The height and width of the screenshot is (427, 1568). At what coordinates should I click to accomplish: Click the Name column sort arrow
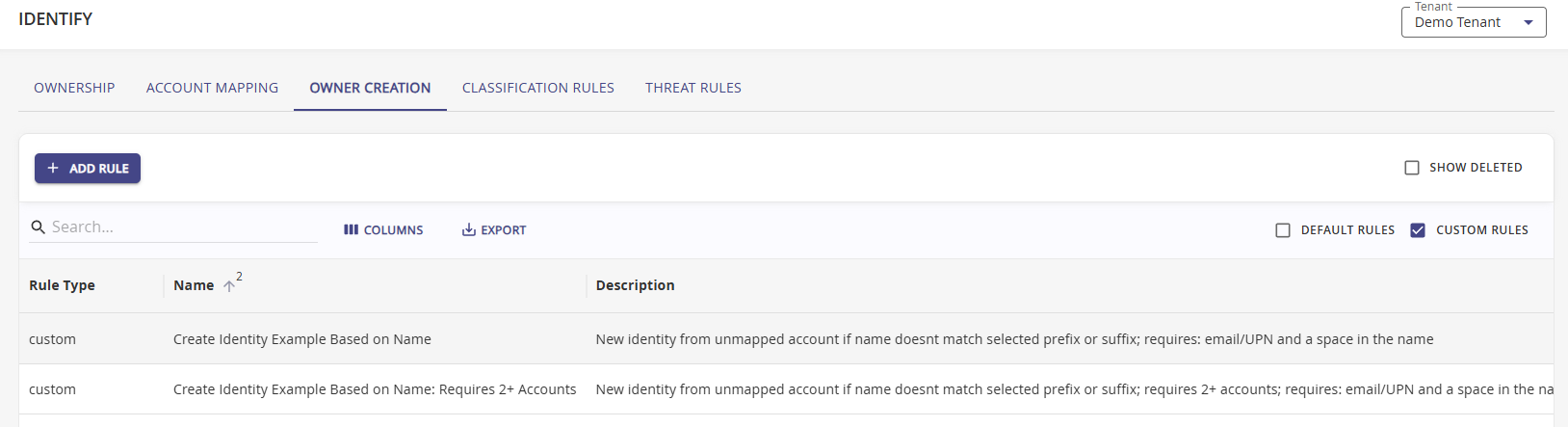click(x=229, y=286)
